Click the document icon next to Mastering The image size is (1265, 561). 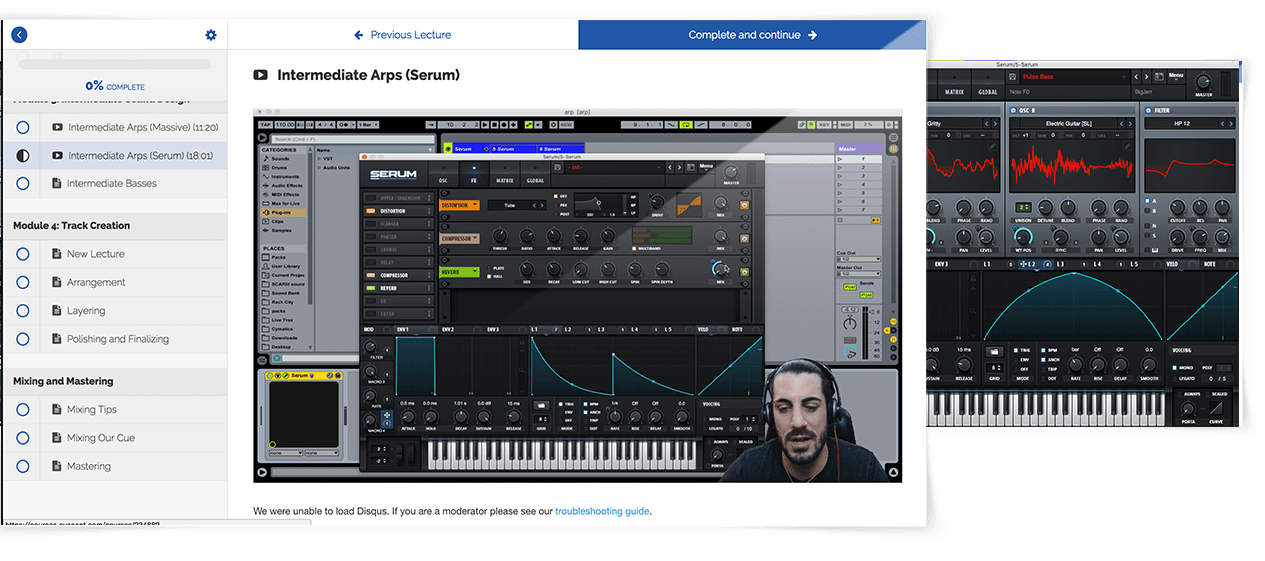click(57, 466)
